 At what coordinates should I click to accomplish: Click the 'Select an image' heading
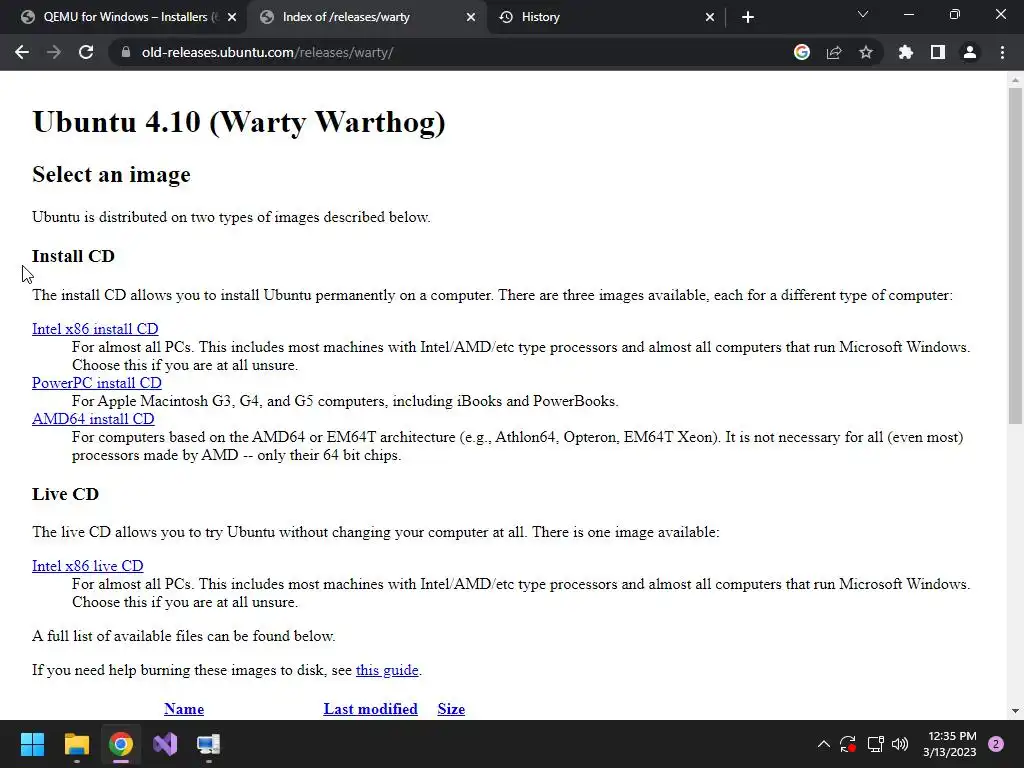tap(111, 174)
